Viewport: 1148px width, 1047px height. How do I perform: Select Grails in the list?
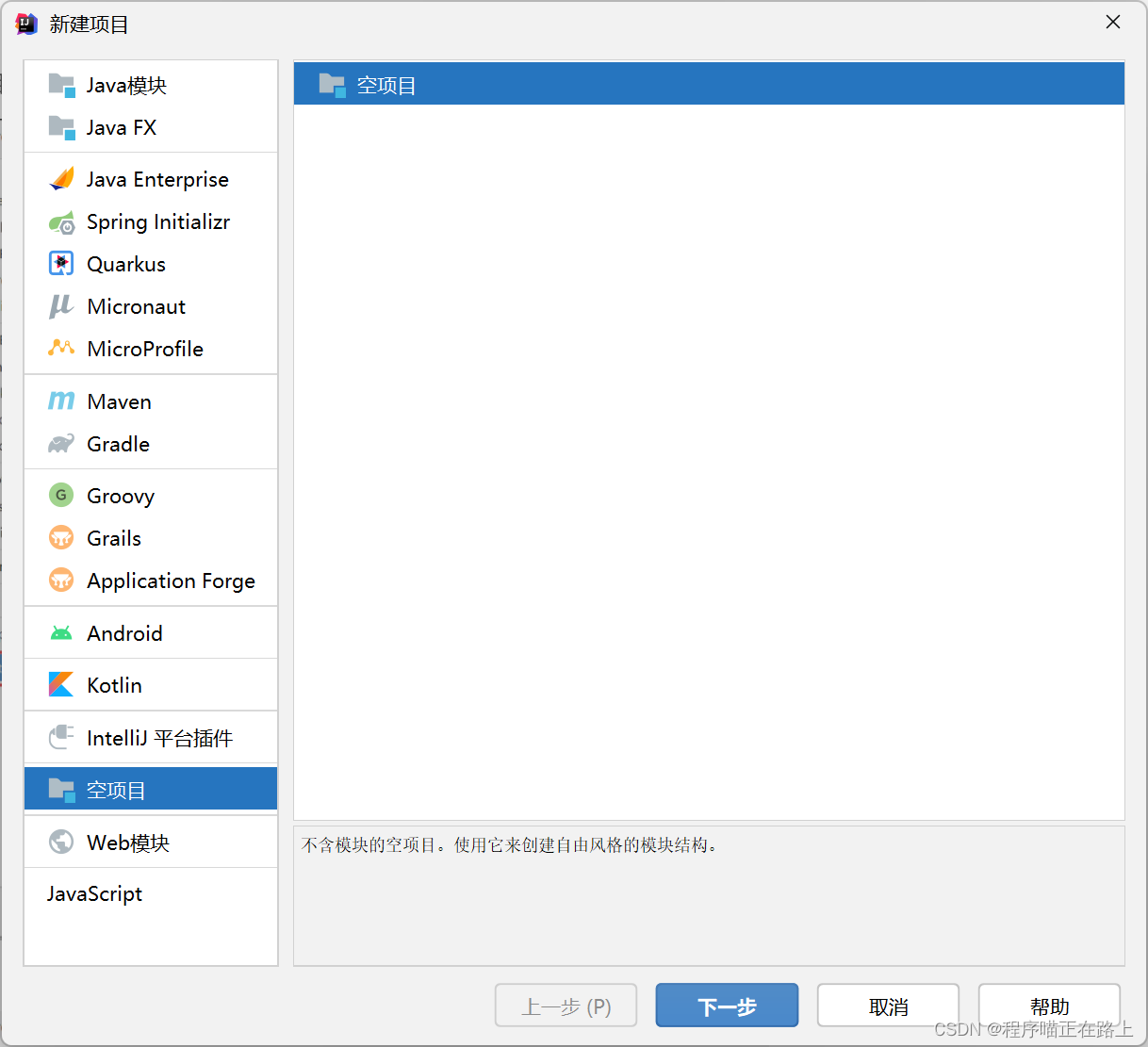(151, 538)
